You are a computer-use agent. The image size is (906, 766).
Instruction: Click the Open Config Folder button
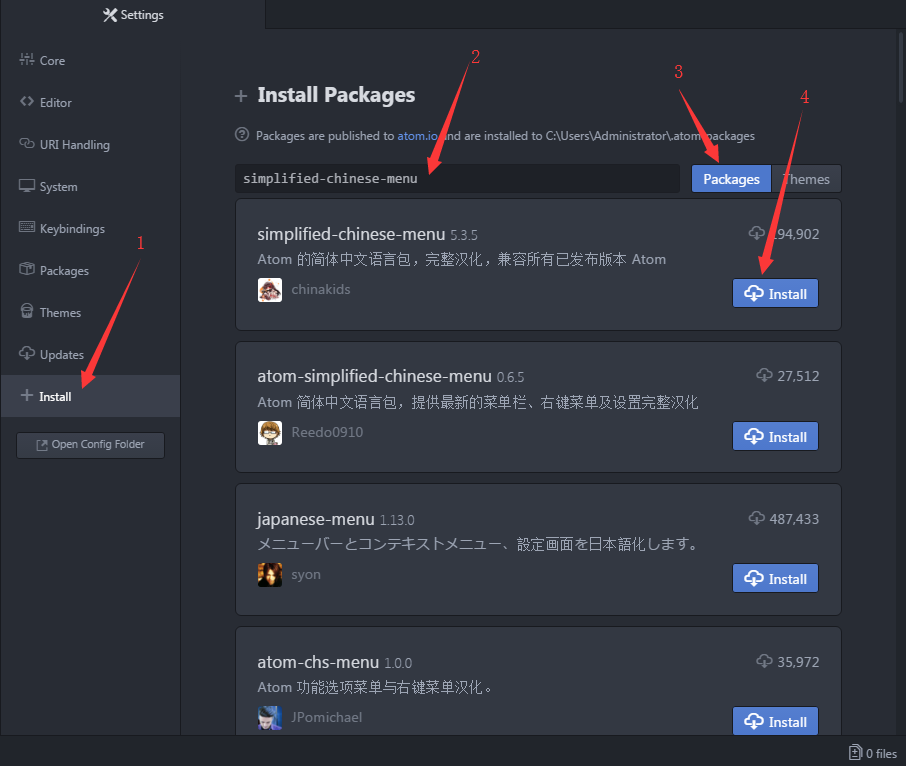pos(90,445)
